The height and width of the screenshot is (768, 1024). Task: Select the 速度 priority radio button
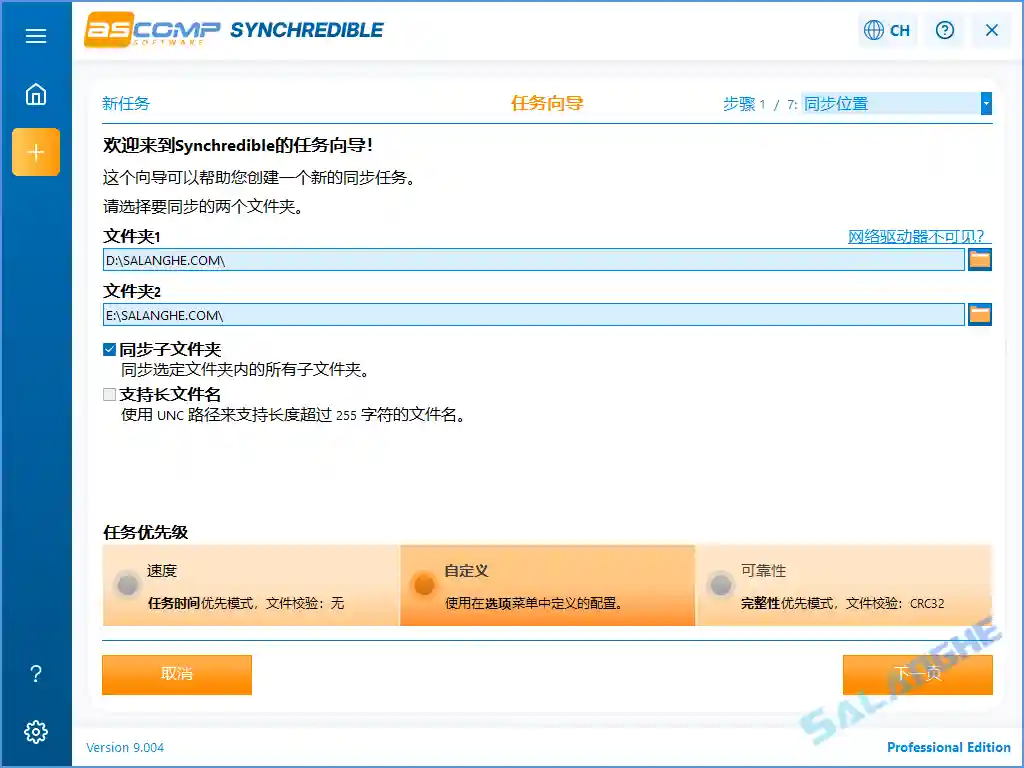(128, 584)
